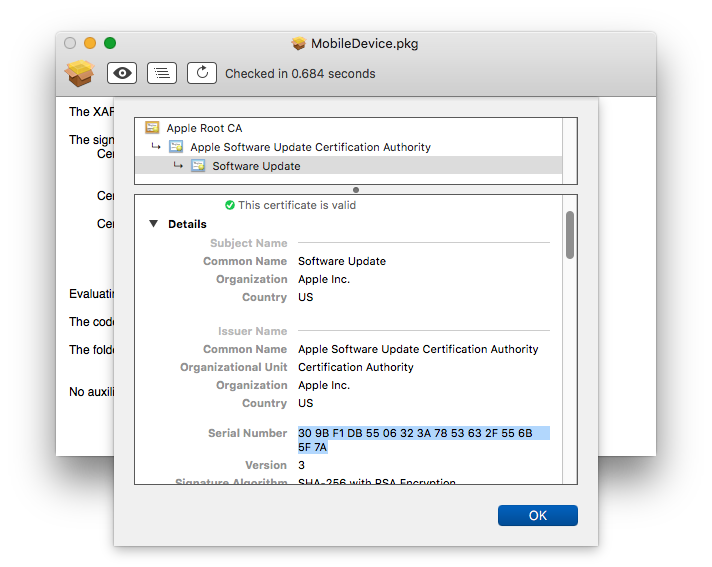712x567 pixels.
Task: Click the 'Subject Name' section heading
Action: tap(248, 243)
